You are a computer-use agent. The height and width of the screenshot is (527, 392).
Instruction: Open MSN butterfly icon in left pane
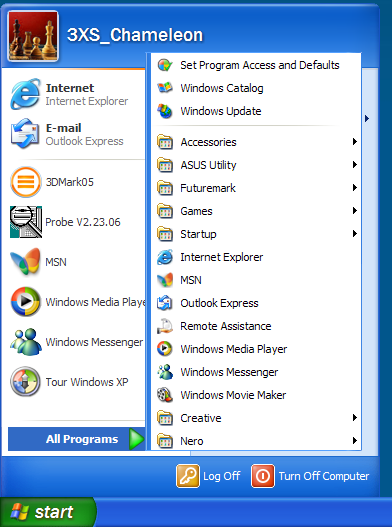(x=25, y=262)
